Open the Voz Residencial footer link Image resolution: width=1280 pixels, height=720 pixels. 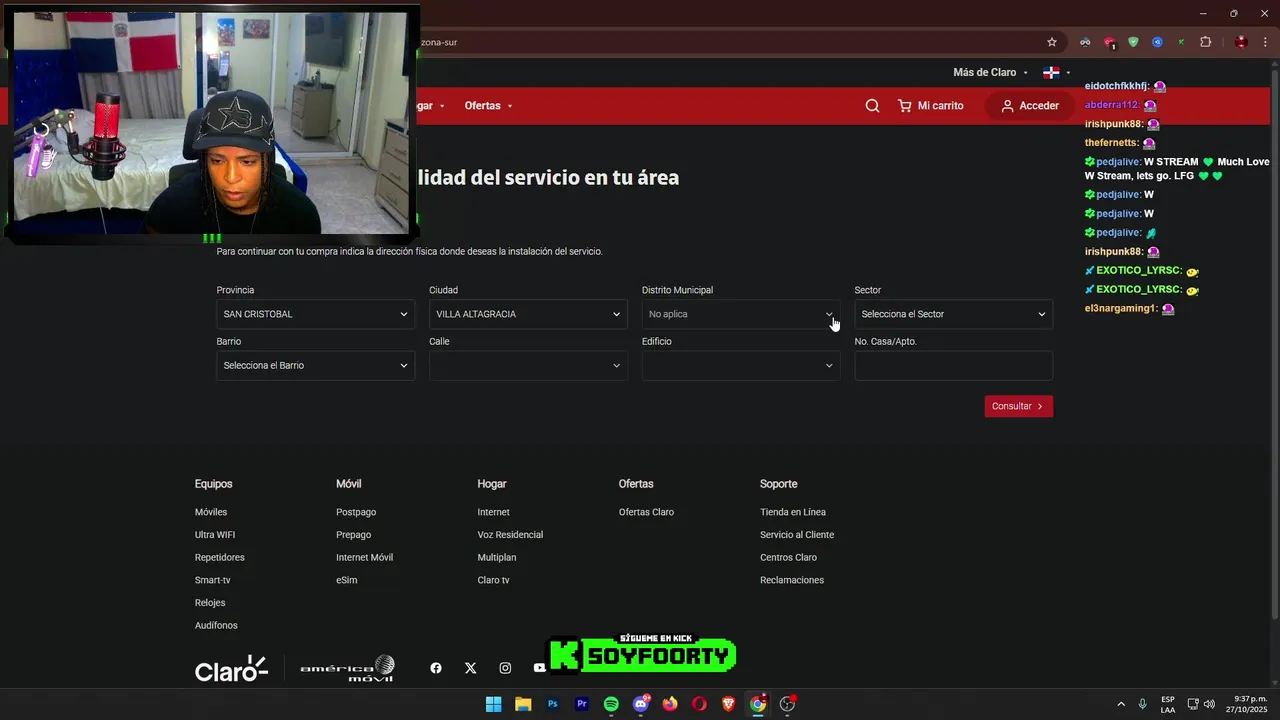coord(511,535)
